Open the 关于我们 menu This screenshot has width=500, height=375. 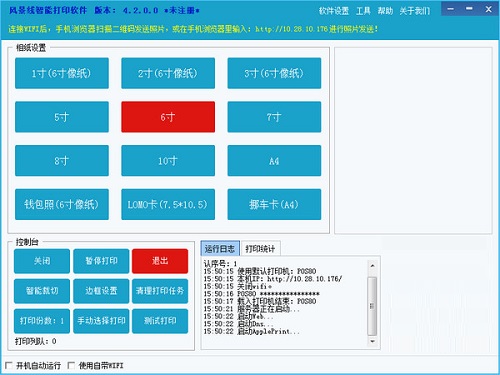coord(415,11)
